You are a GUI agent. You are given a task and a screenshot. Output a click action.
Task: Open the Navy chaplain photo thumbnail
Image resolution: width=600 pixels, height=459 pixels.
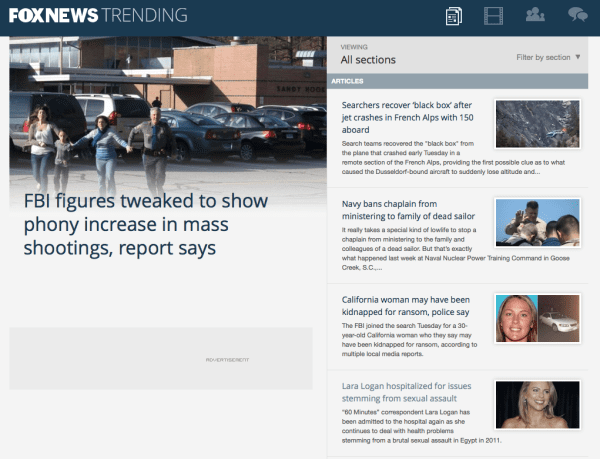pos(538,223)
